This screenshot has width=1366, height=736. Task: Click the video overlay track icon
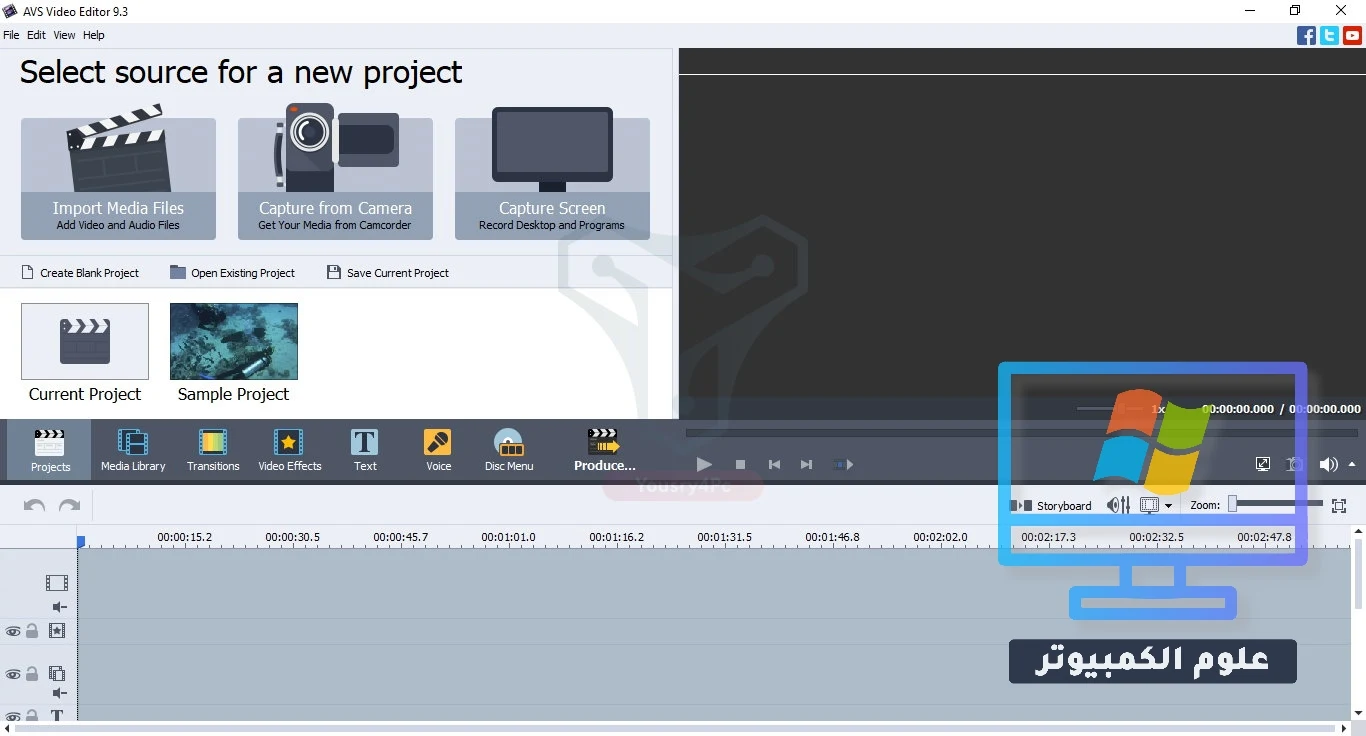(57, 674)
